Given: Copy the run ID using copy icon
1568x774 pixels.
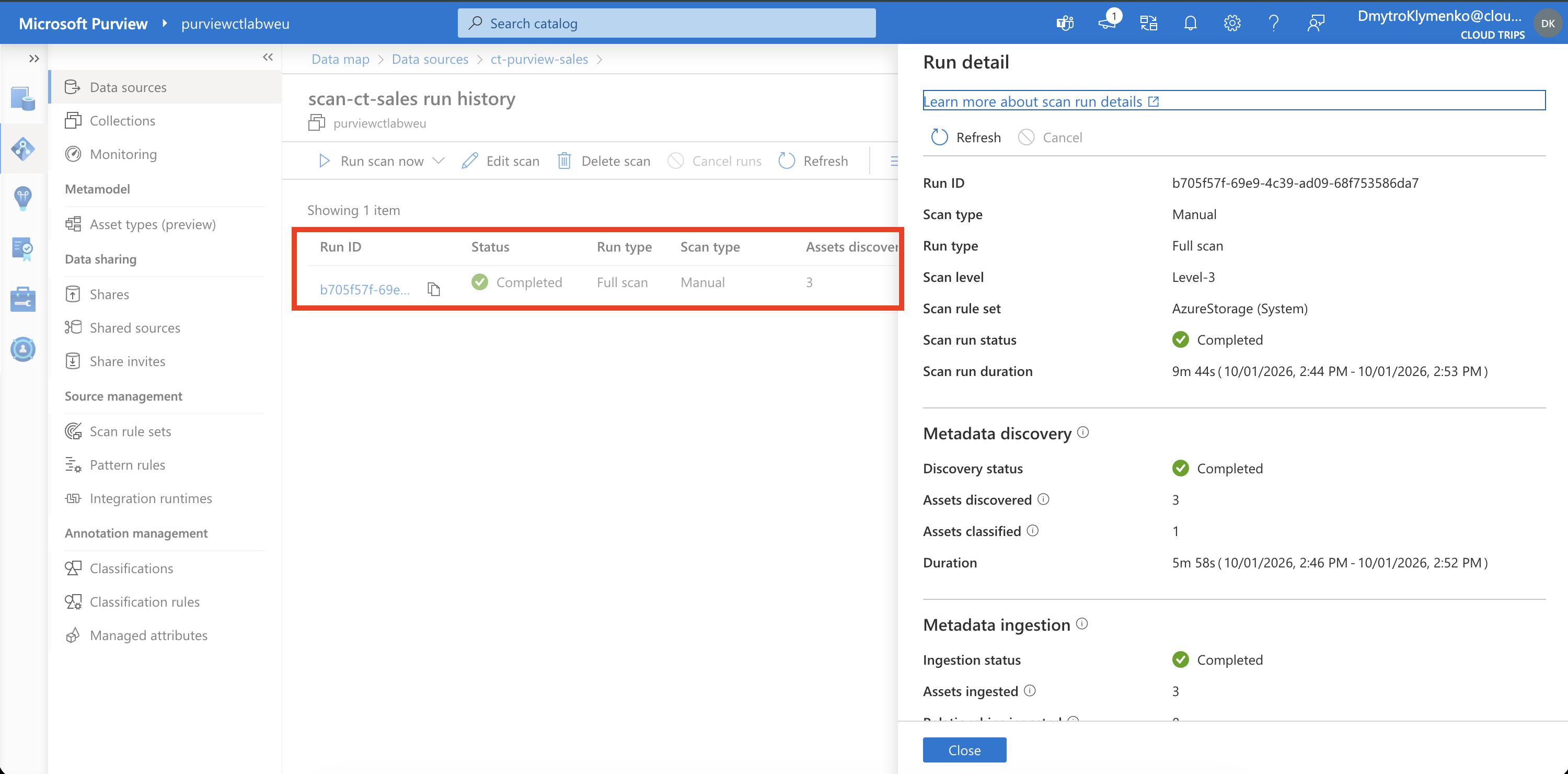Looking at the screenshot, I should [433, 289].
